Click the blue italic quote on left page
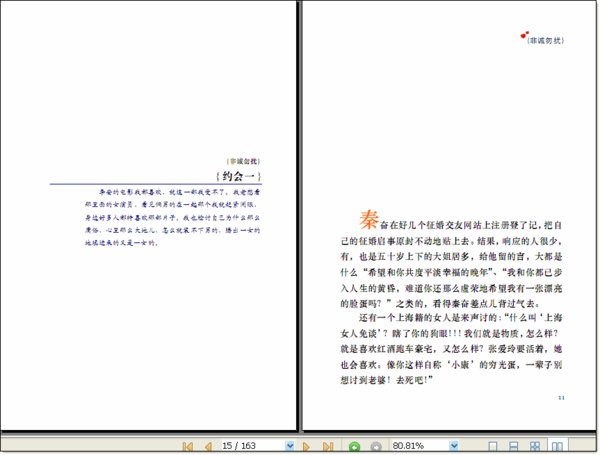 (173, 217)
